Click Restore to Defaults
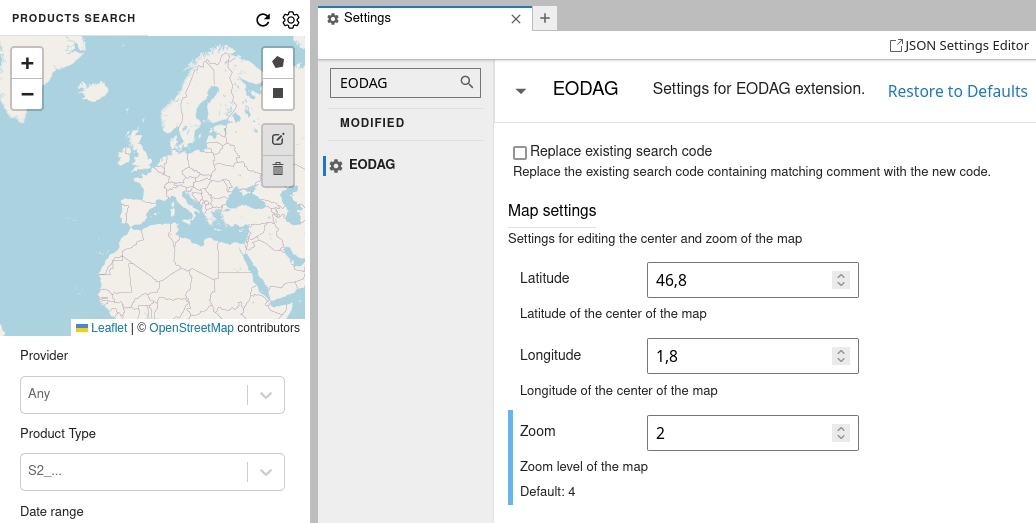The height and width of the screenshot is (523, 1036). (957, 91)
